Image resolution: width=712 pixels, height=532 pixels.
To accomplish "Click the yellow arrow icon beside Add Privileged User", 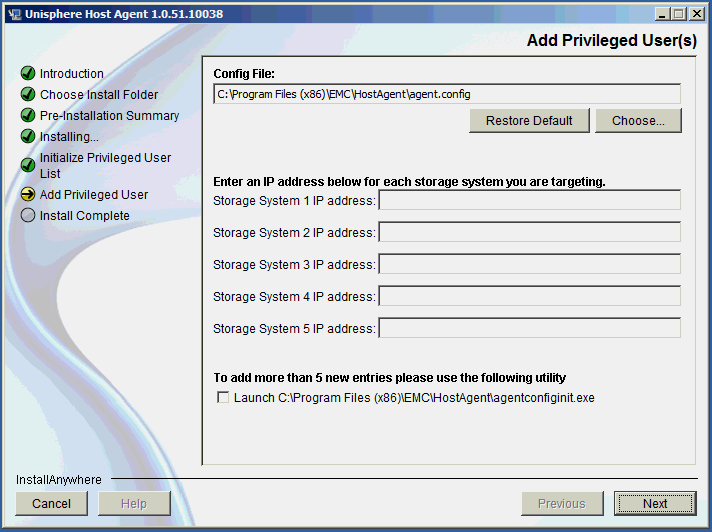I will pos(28,194).
